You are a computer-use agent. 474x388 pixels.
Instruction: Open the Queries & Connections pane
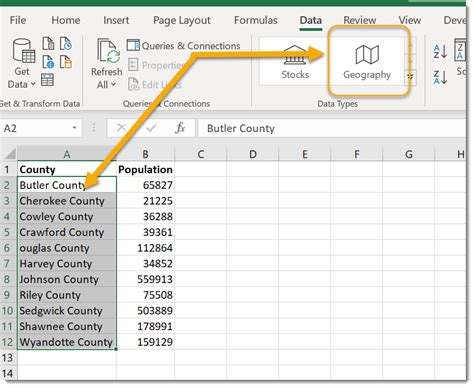click(x=184, y=46)
